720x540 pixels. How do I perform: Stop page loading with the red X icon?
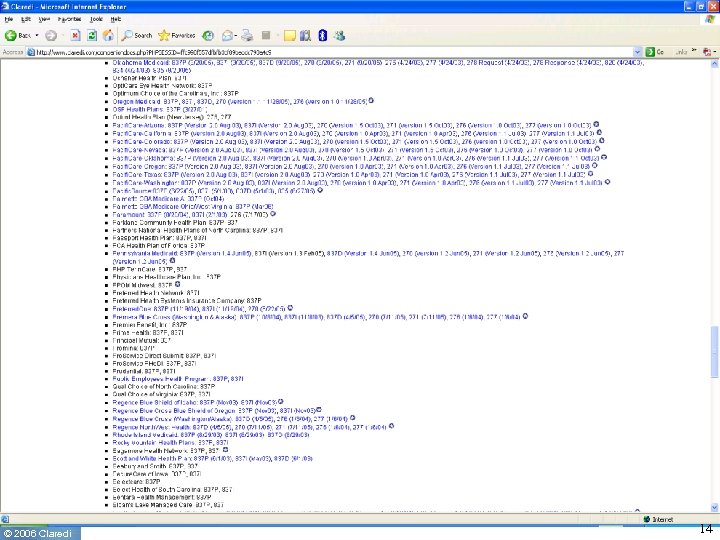(75, 35)
